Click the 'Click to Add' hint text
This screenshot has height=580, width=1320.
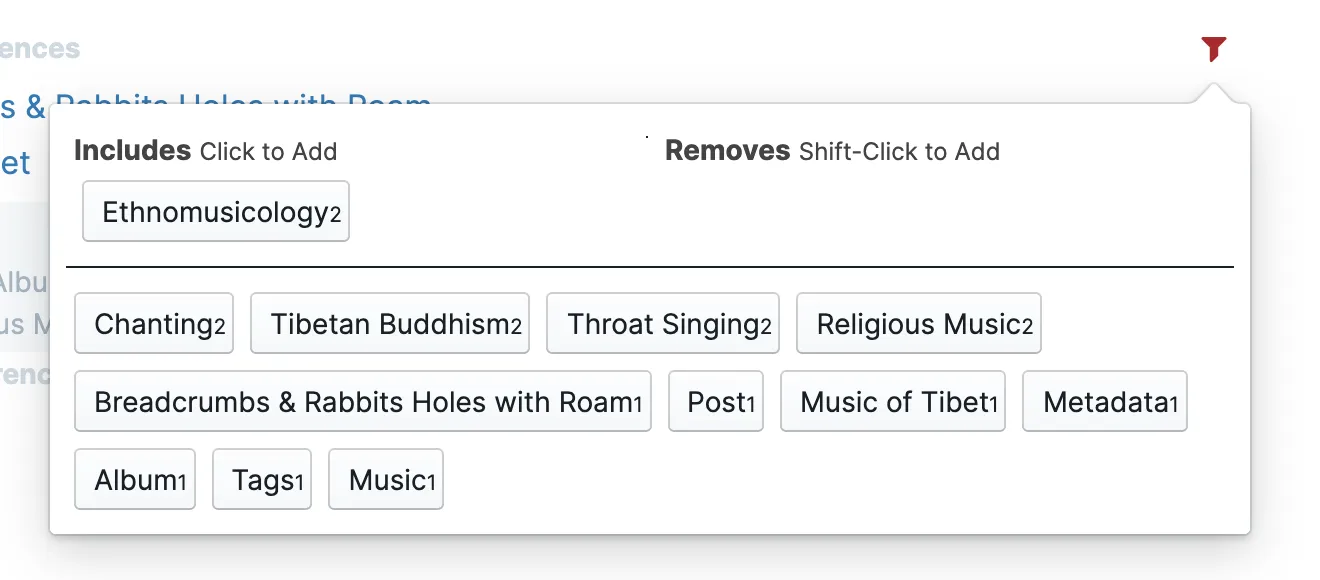tap(268, 152)
